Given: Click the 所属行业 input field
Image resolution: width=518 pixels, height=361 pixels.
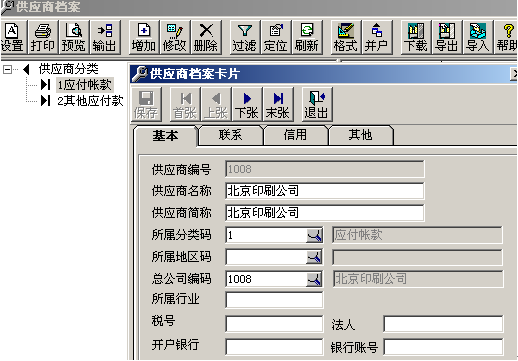Looking at the screenshot, I should click(274, 300).
